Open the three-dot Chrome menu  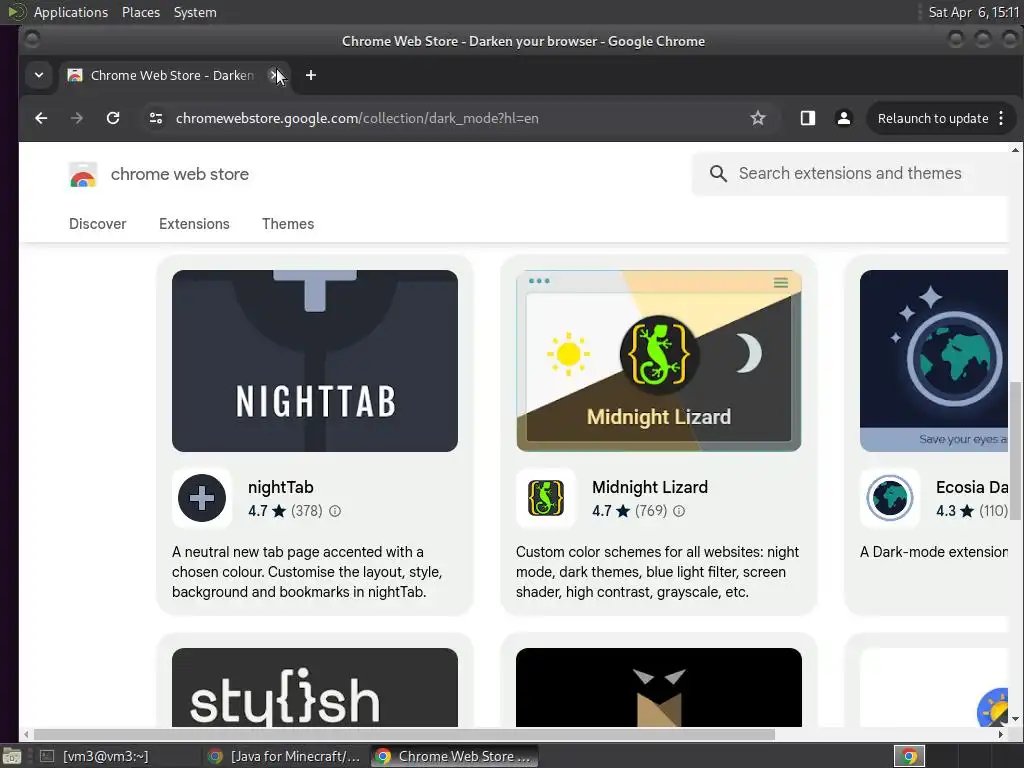(1001, 118)
